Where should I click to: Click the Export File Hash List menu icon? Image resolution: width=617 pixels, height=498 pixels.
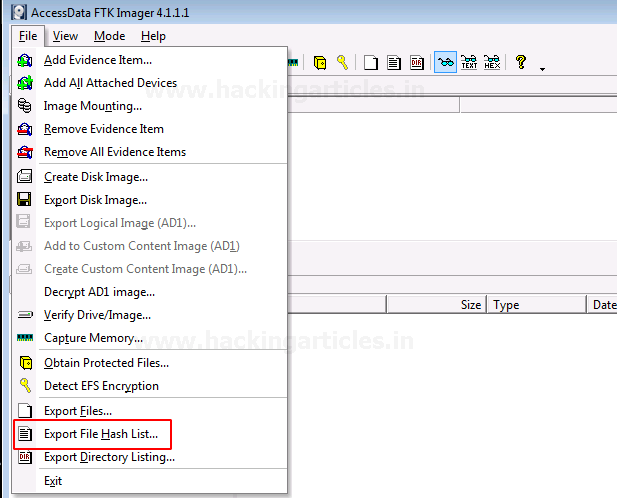pos(25,434)
